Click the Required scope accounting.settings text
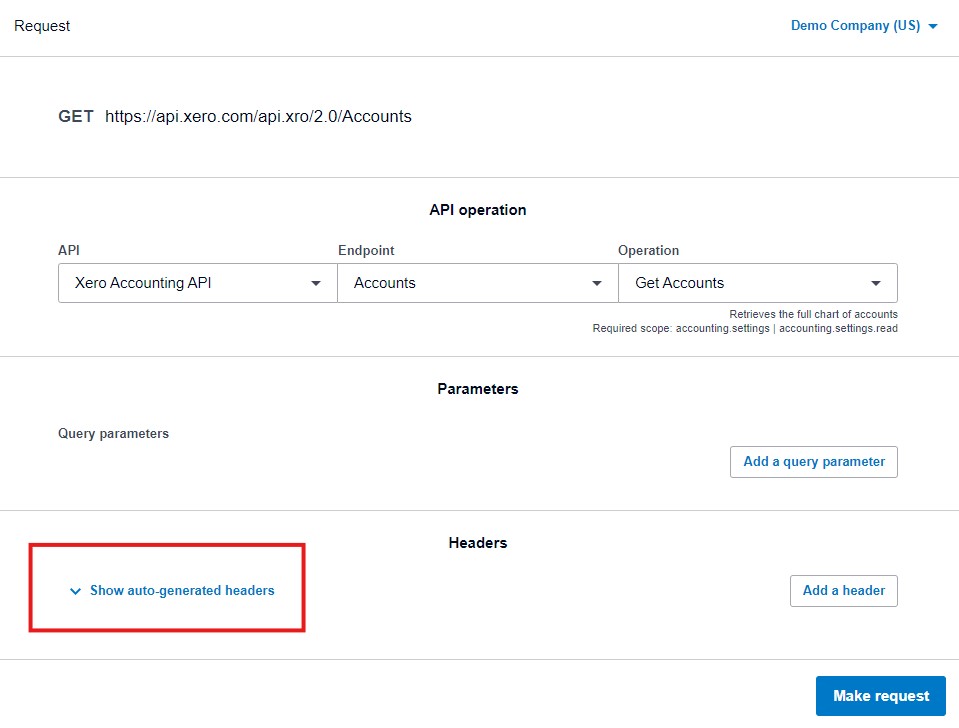959x728 pixels. tap(745, 329)
